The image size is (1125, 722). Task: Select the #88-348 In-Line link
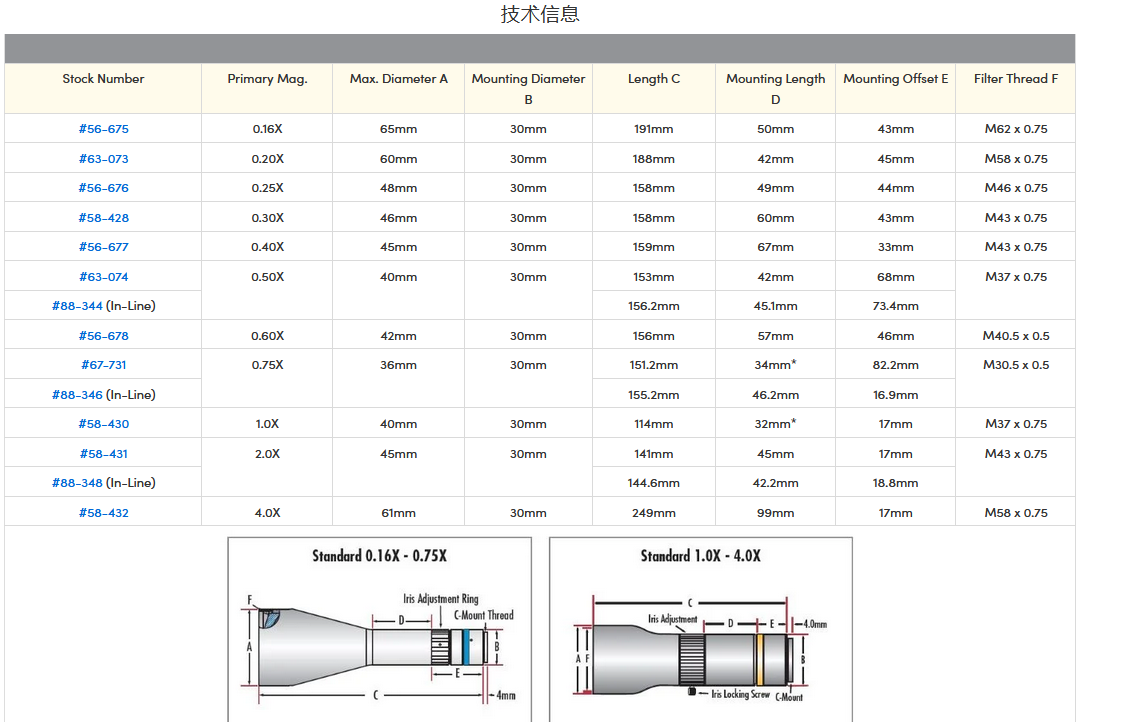click(78, 483)
